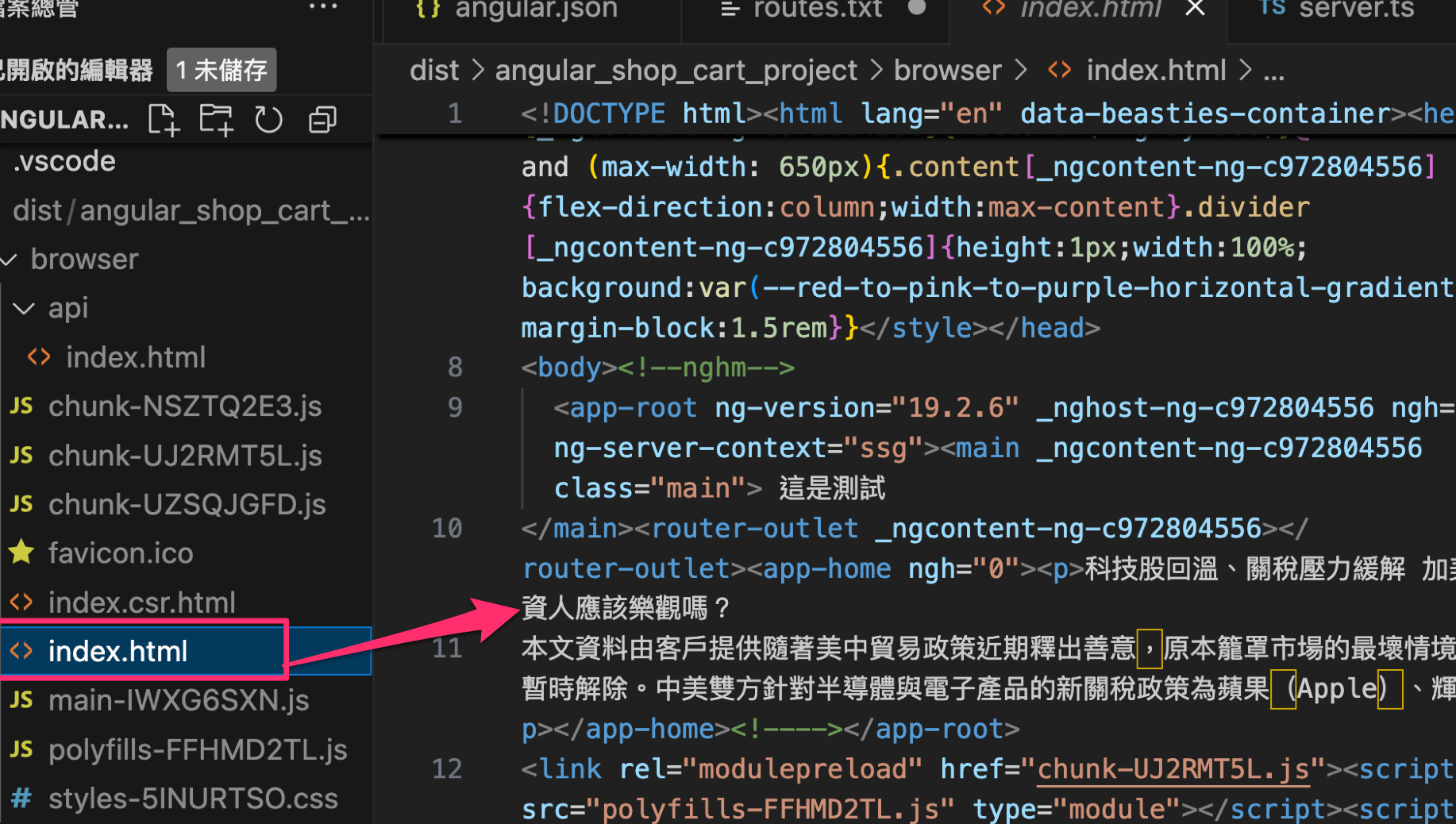Collapse the api folder

tap(25, 308)
